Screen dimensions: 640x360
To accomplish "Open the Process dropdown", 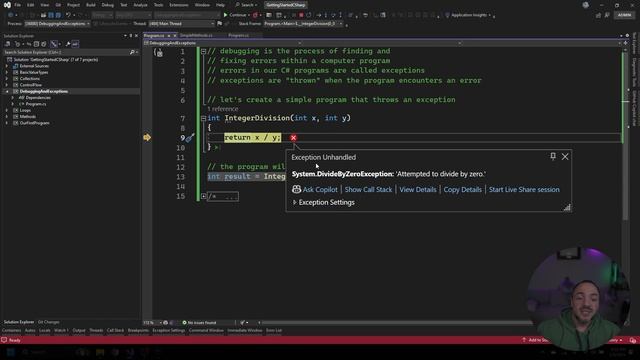I will tap(57, 24).
